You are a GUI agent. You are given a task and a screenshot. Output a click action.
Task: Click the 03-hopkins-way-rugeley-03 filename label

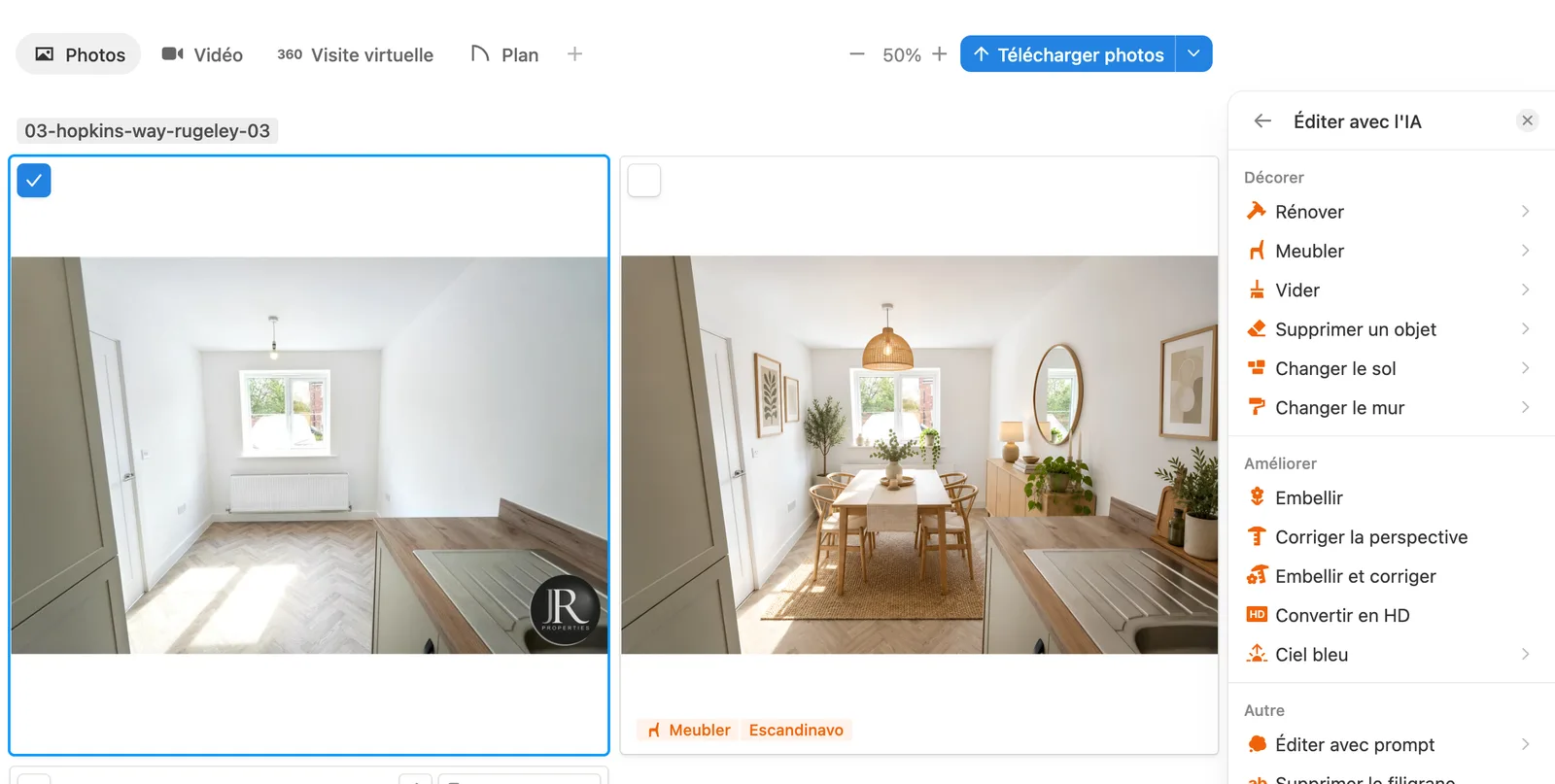[x=148, y=130]
